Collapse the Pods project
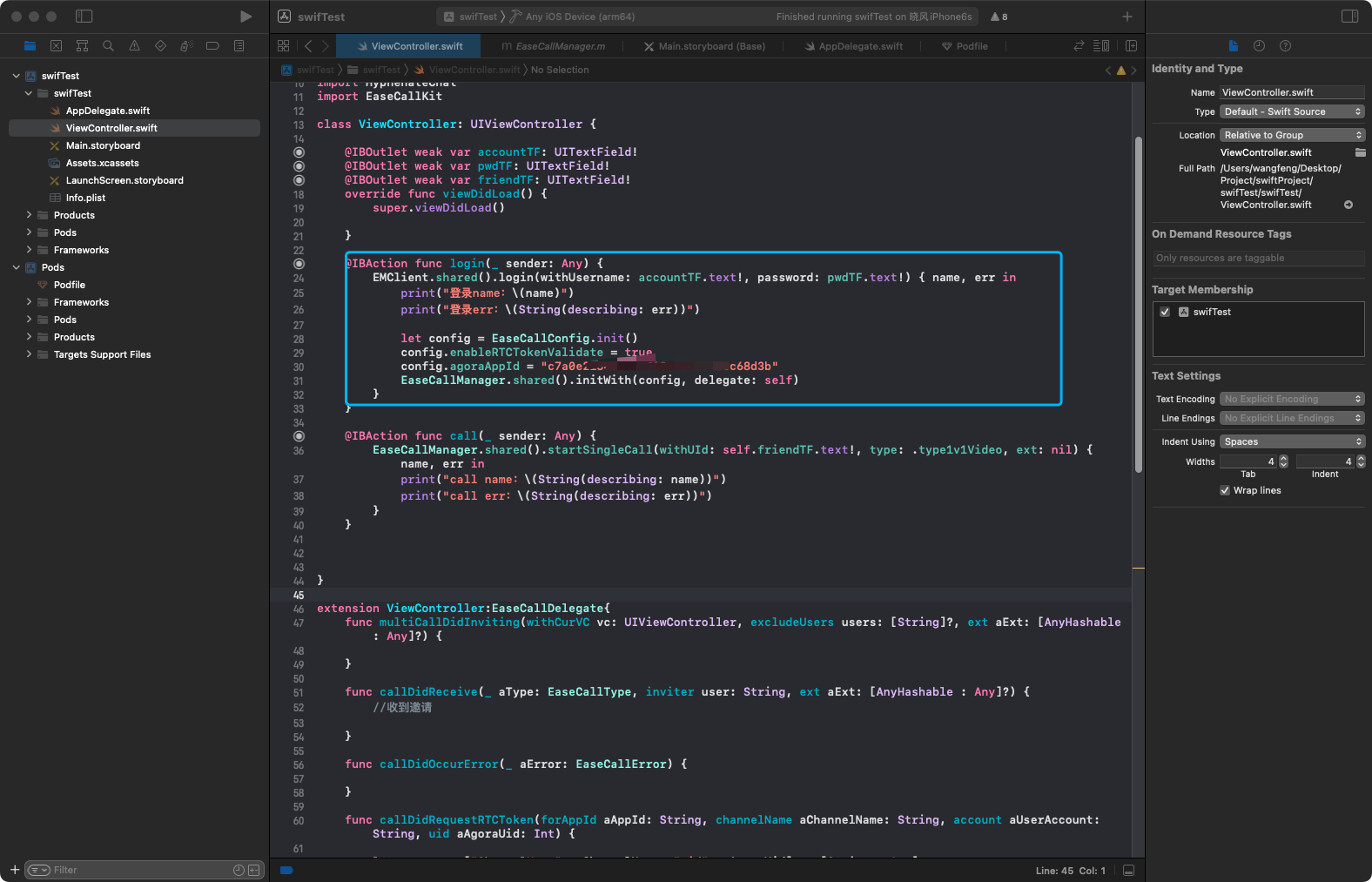Viewport: 1372px width, 882px height. [17, 267]
